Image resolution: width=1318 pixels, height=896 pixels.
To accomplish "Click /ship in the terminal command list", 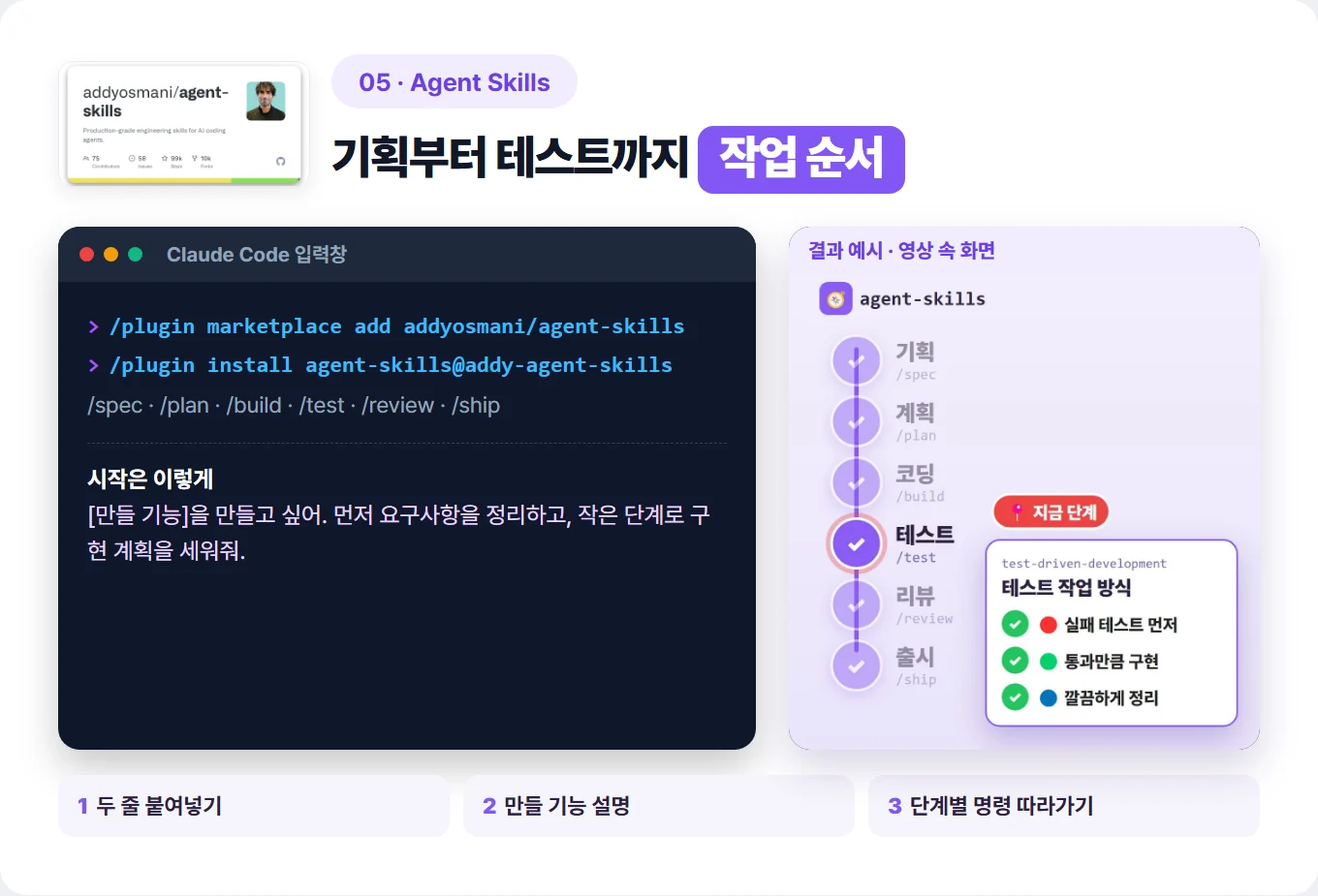I will tap(476, 406).
